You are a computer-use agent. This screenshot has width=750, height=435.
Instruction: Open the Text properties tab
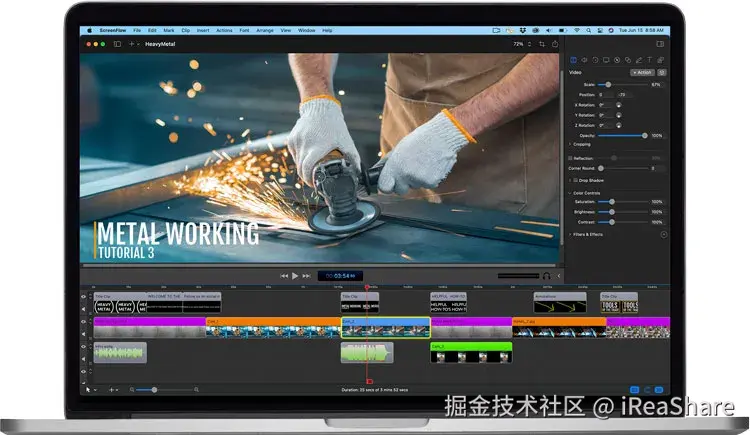[650, 60]
